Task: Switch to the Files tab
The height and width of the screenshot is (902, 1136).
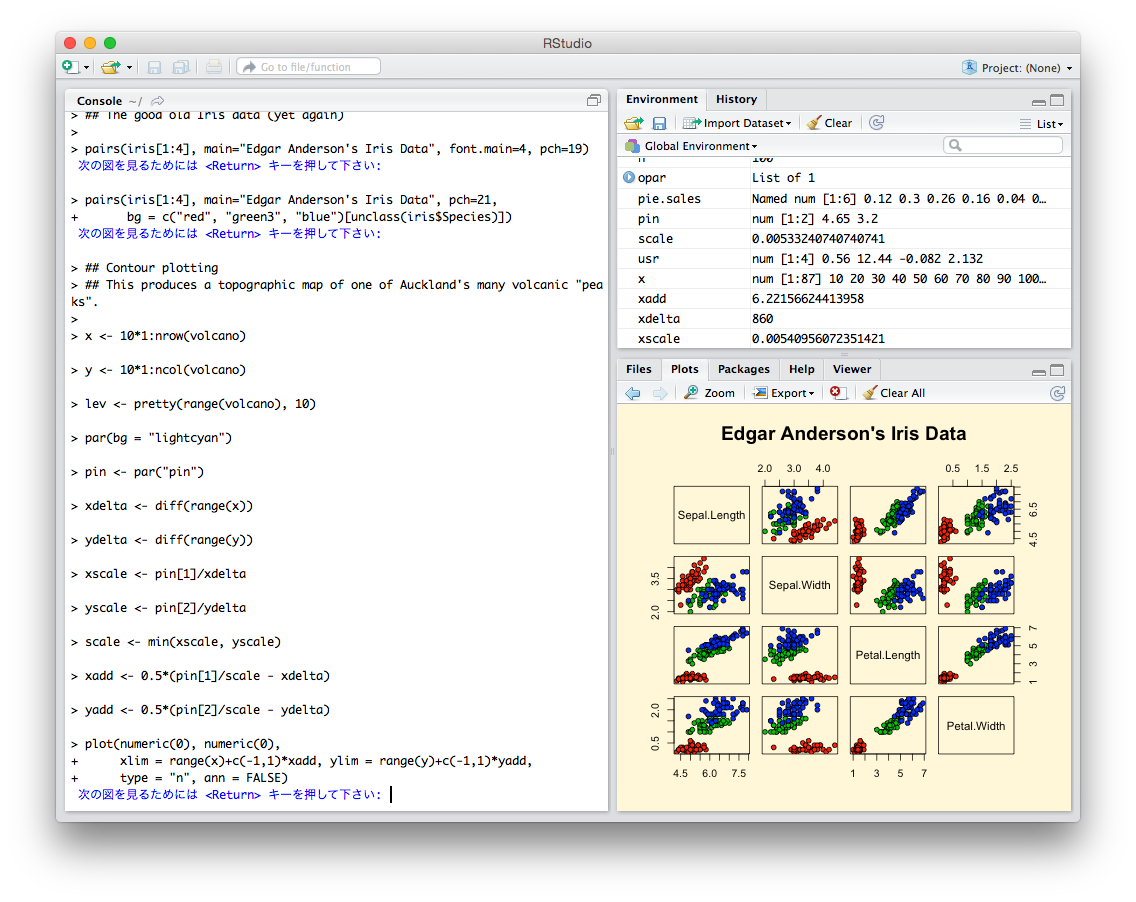Action: pos(638,369)
